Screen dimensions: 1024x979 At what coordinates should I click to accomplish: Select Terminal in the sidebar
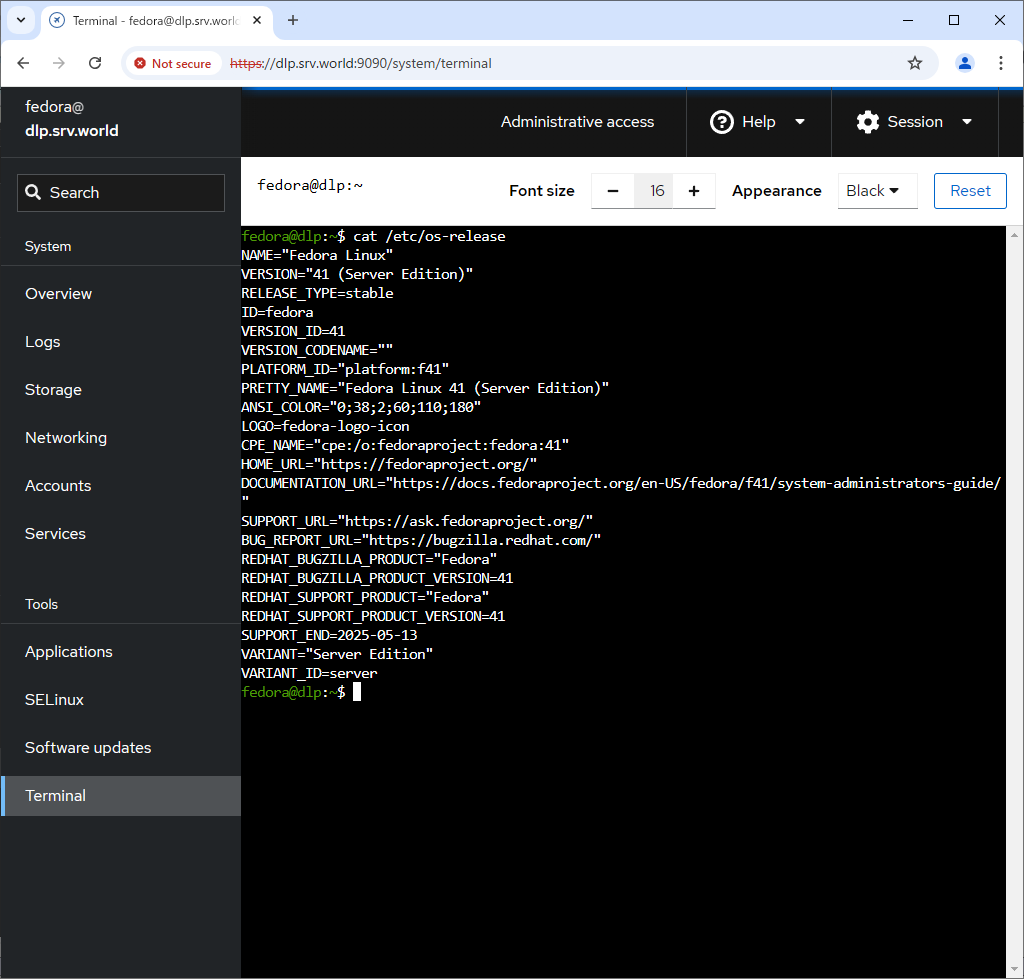(x=121, y=795)
